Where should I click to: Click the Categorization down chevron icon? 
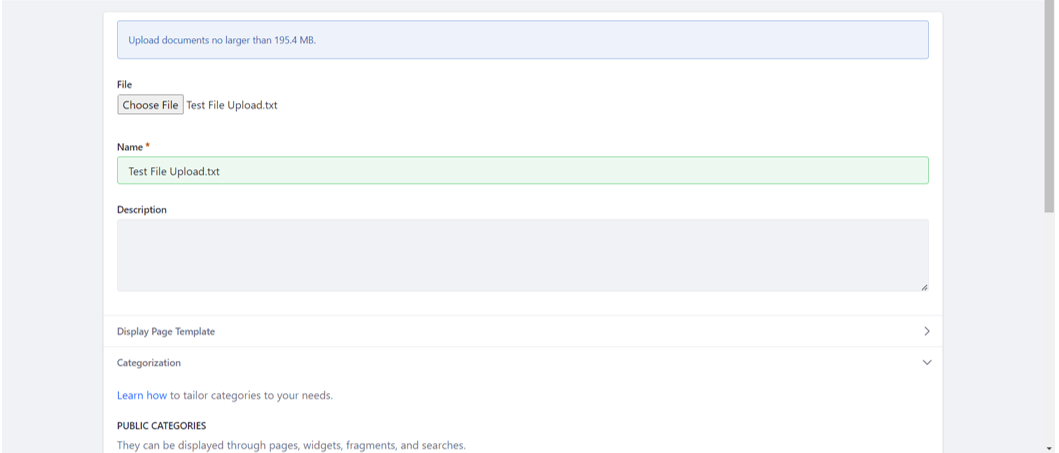(927, 363)
